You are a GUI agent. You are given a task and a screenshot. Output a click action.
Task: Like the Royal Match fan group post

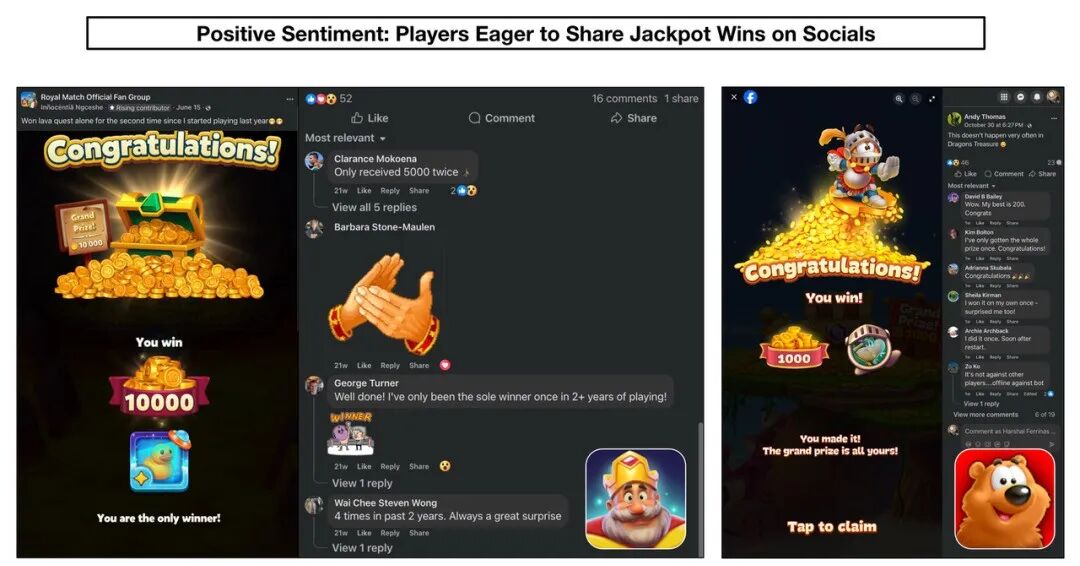tap(370, 118)
